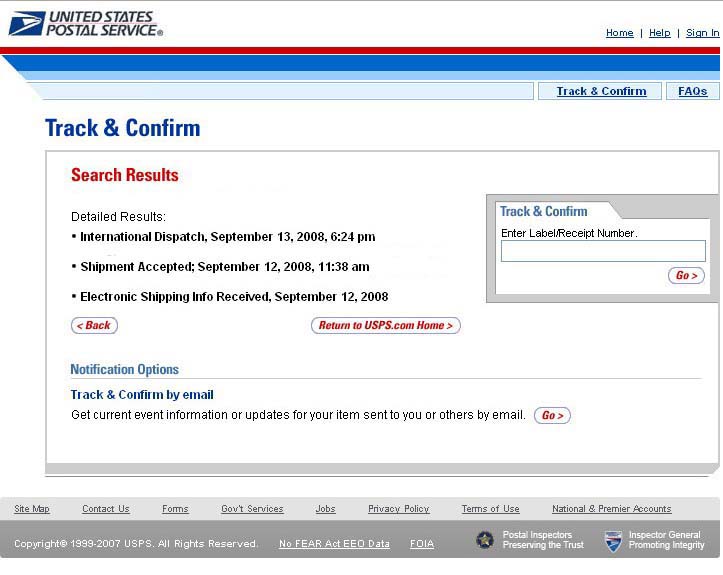Click Track & Confirm heading in sidebar box
Screen dimensions: 723x575
[544, 211]
